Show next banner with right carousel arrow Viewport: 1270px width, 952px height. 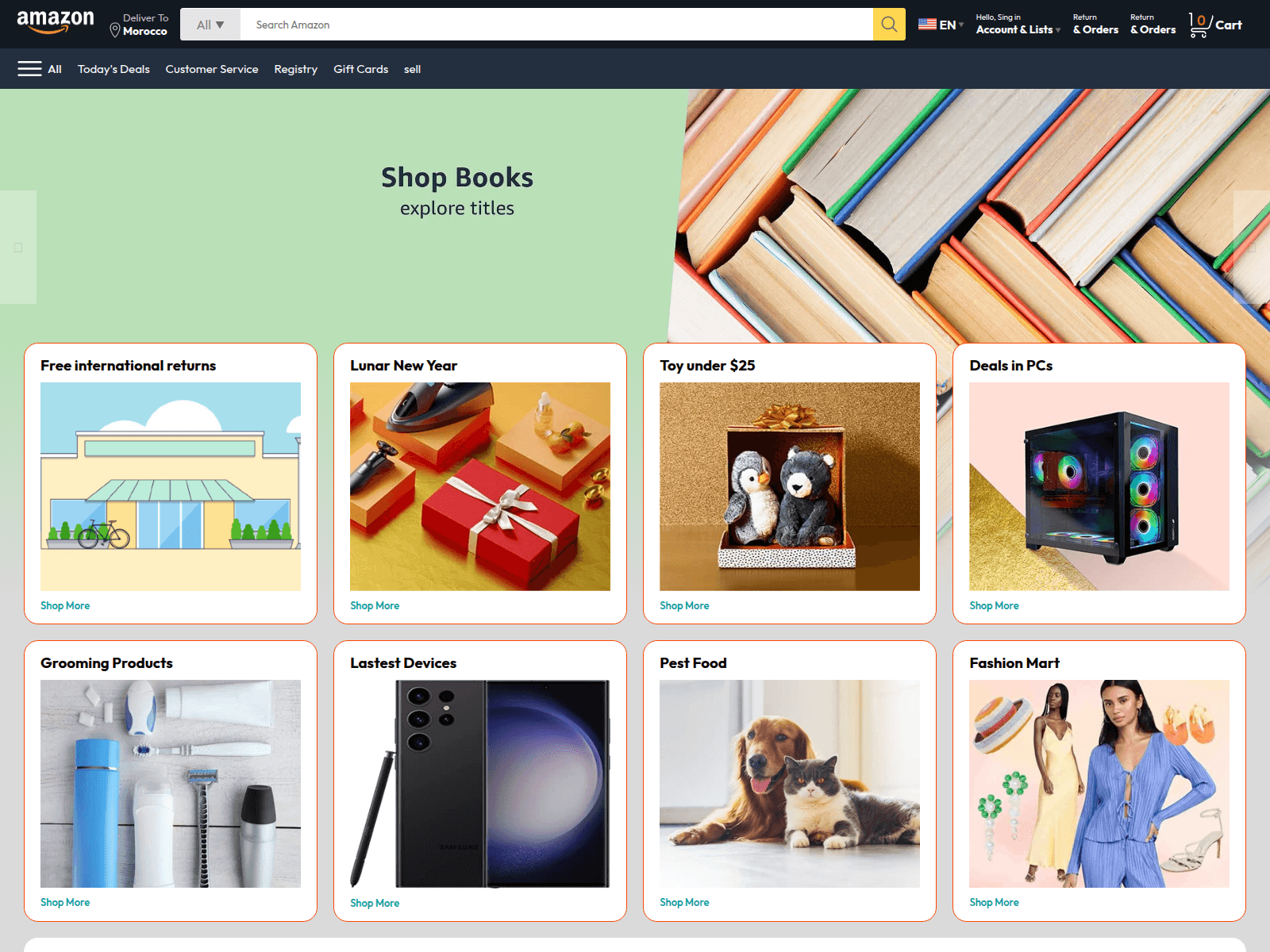1252,248
